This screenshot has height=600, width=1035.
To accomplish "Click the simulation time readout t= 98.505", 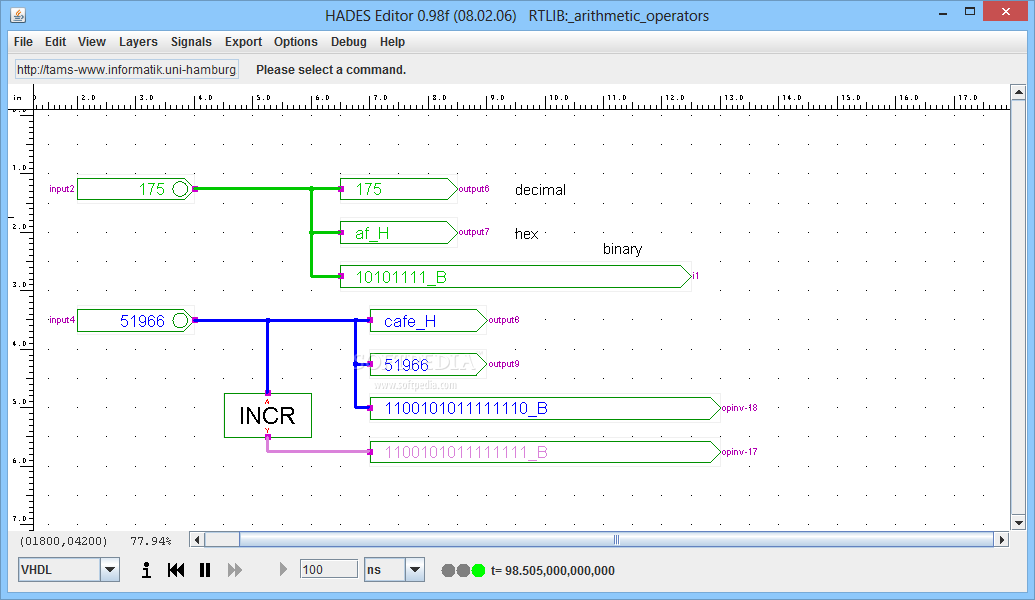I will coord(553,570).
